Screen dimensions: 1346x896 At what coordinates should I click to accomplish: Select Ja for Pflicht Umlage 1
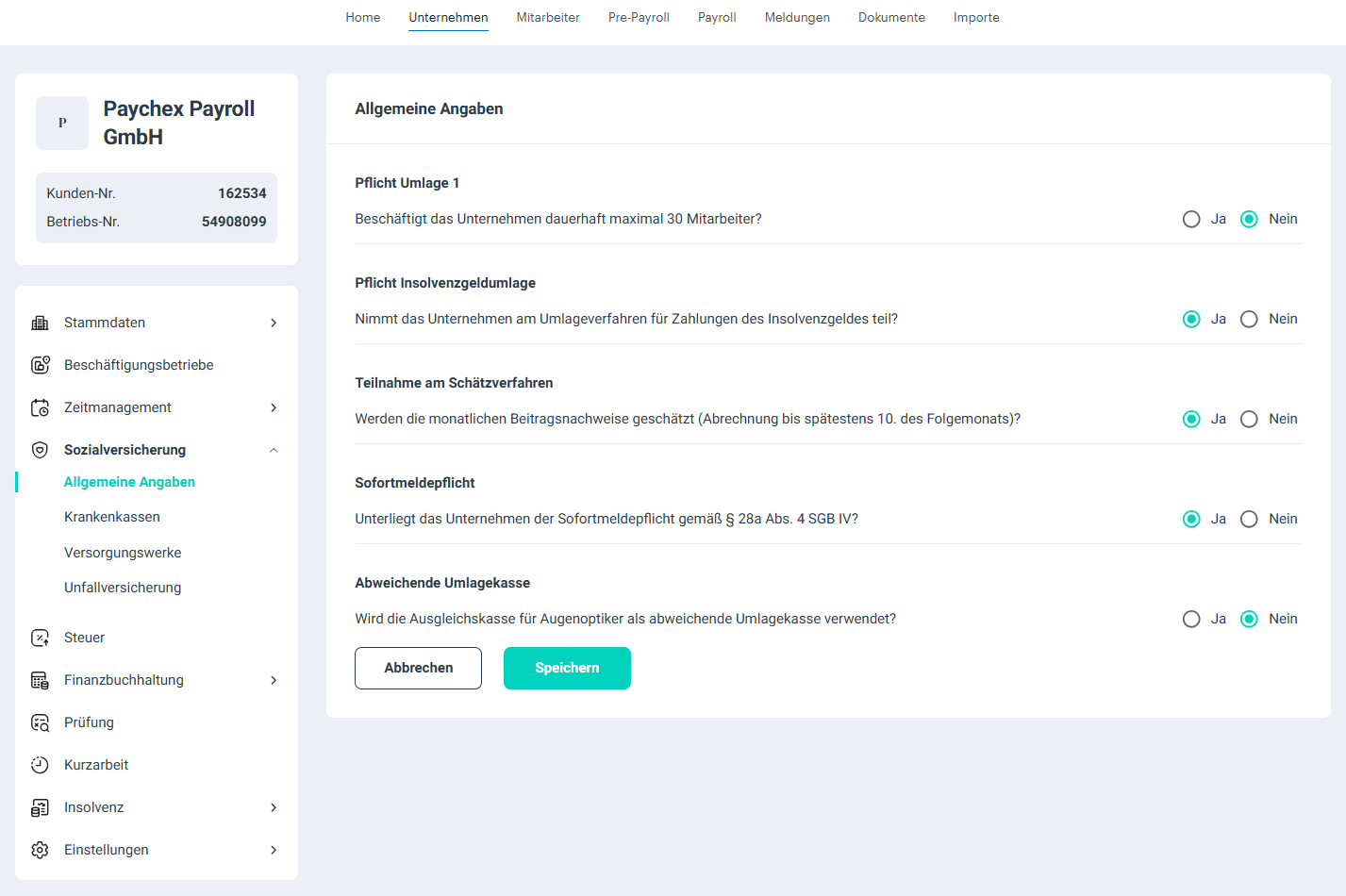(x=1191, y=219)
